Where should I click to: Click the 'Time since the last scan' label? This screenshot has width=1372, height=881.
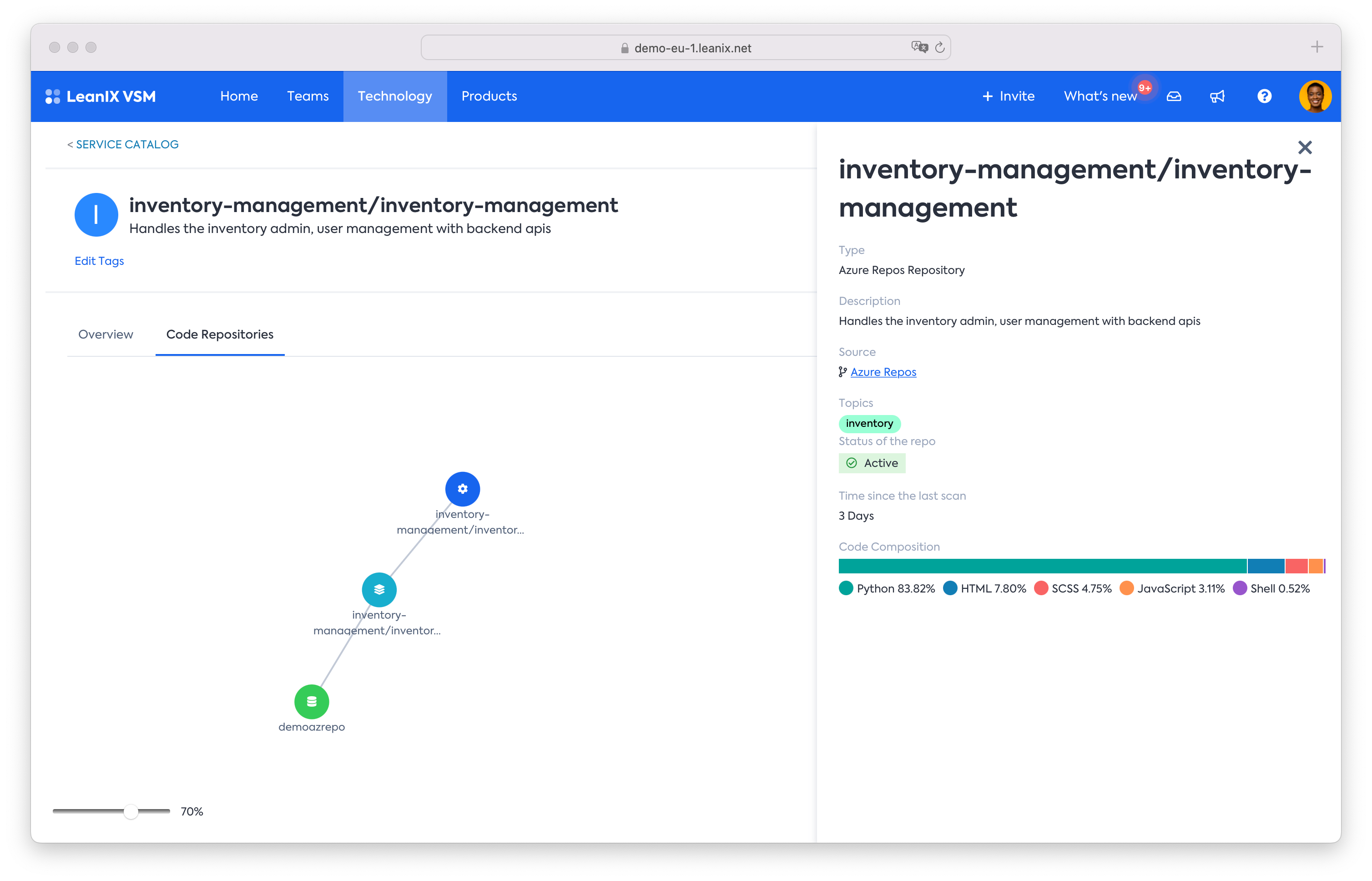(x=902, y=496)
